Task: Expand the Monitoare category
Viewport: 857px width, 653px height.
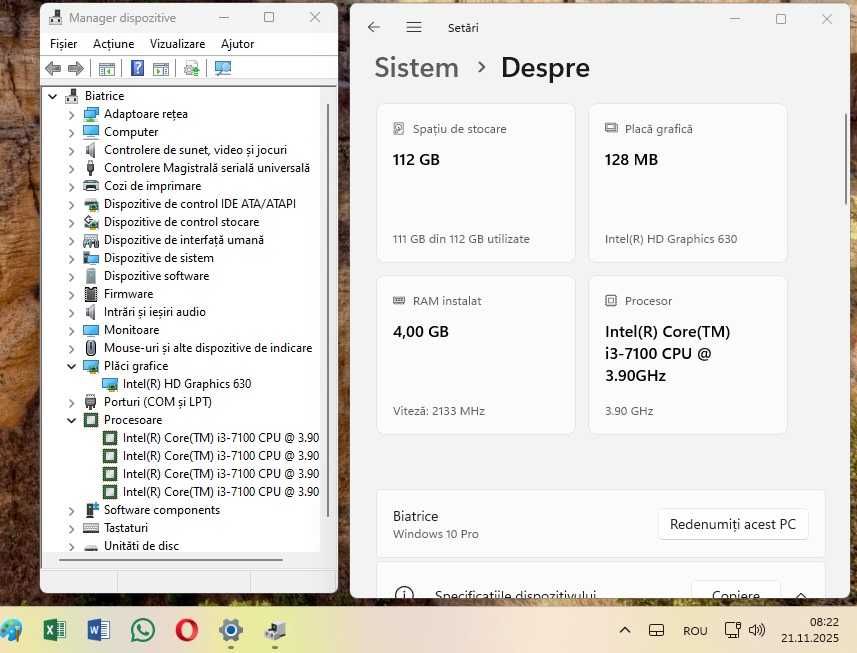Action: click(x=71, y=331)
